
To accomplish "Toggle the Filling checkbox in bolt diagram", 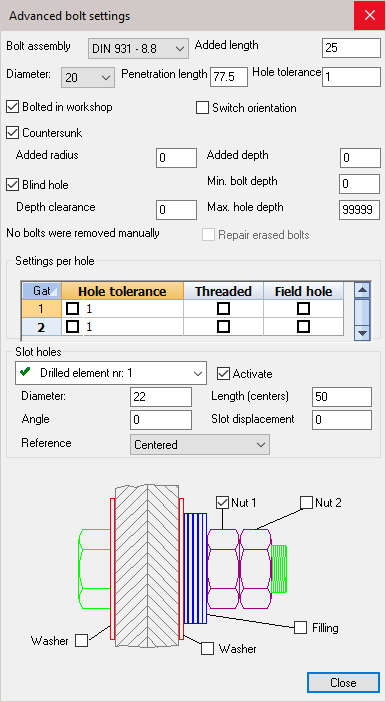I will point(300,627).
